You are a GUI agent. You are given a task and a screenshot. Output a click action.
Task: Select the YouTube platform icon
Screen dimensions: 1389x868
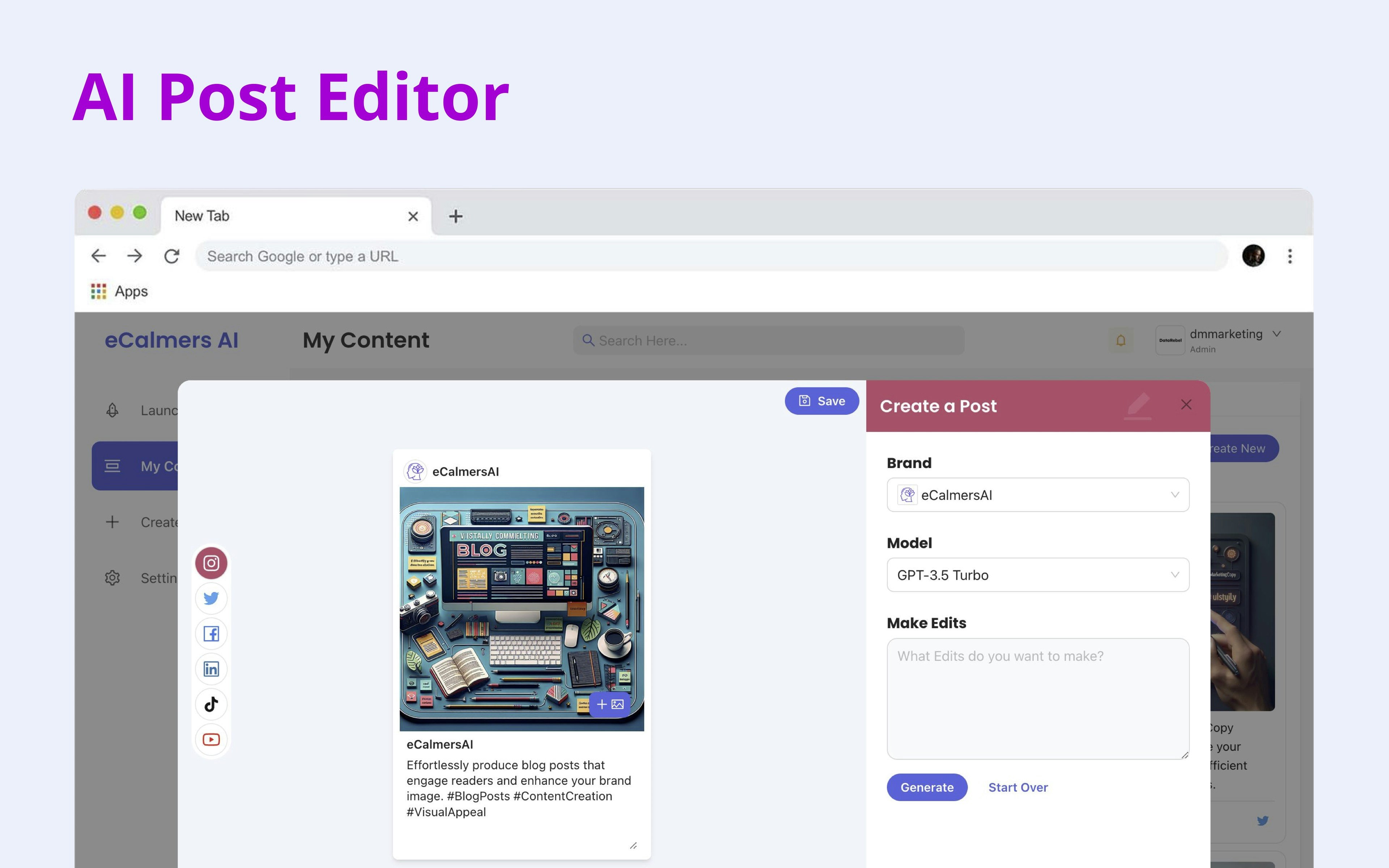(211, 739)
